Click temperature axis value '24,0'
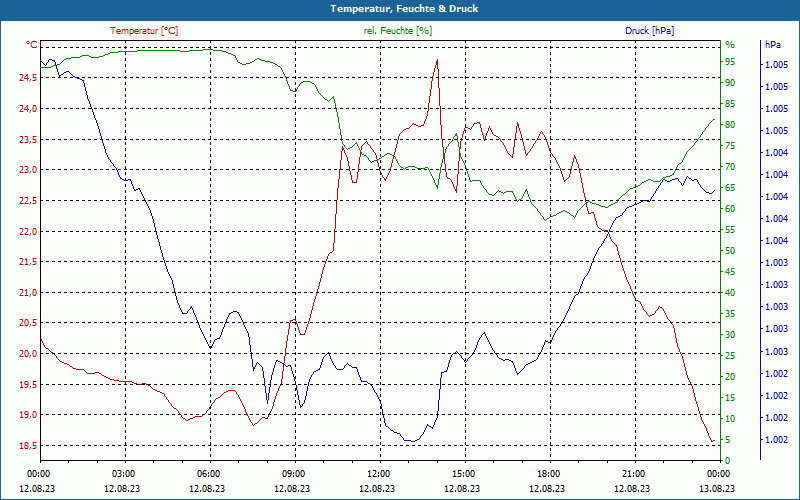The image size is (800, 500). (28, 108)
